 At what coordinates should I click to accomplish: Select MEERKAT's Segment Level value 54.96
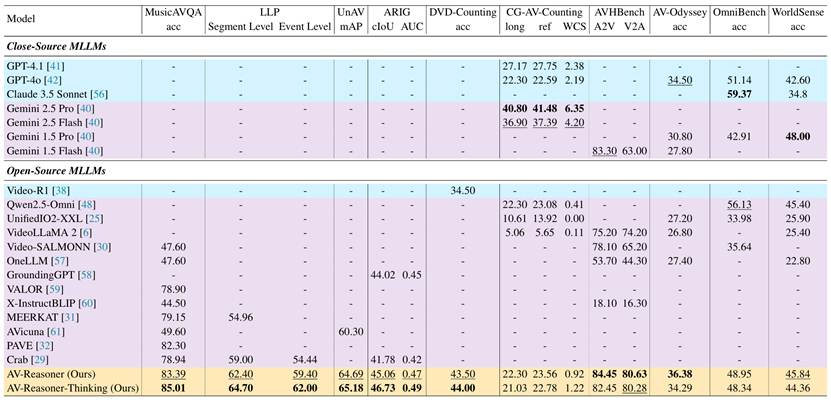pyautogui.click(x=239, y=318)
